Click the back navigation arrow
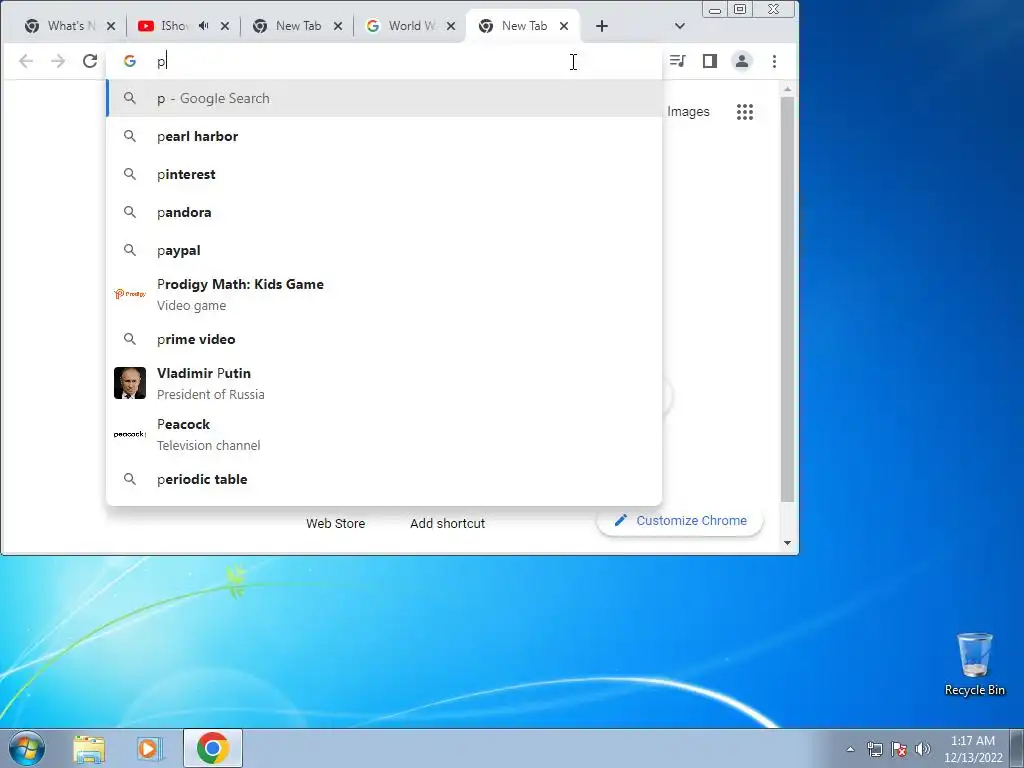 (x=26, y=61)
